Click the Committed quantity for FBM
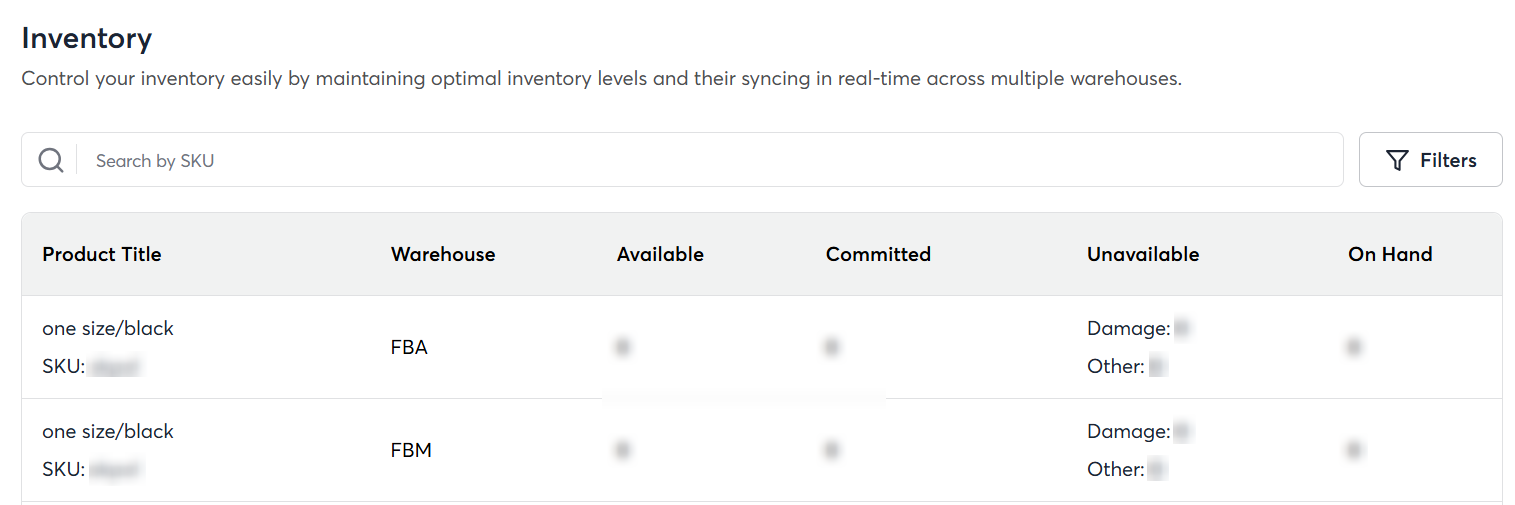1515x505 pixels. point(831,450)
